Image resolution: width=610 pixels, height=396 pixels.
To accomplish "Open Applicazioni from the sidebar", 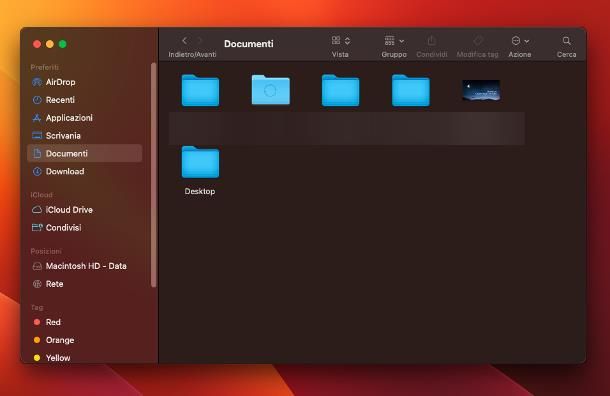I will pyautogui.click(x=85, y=118).
